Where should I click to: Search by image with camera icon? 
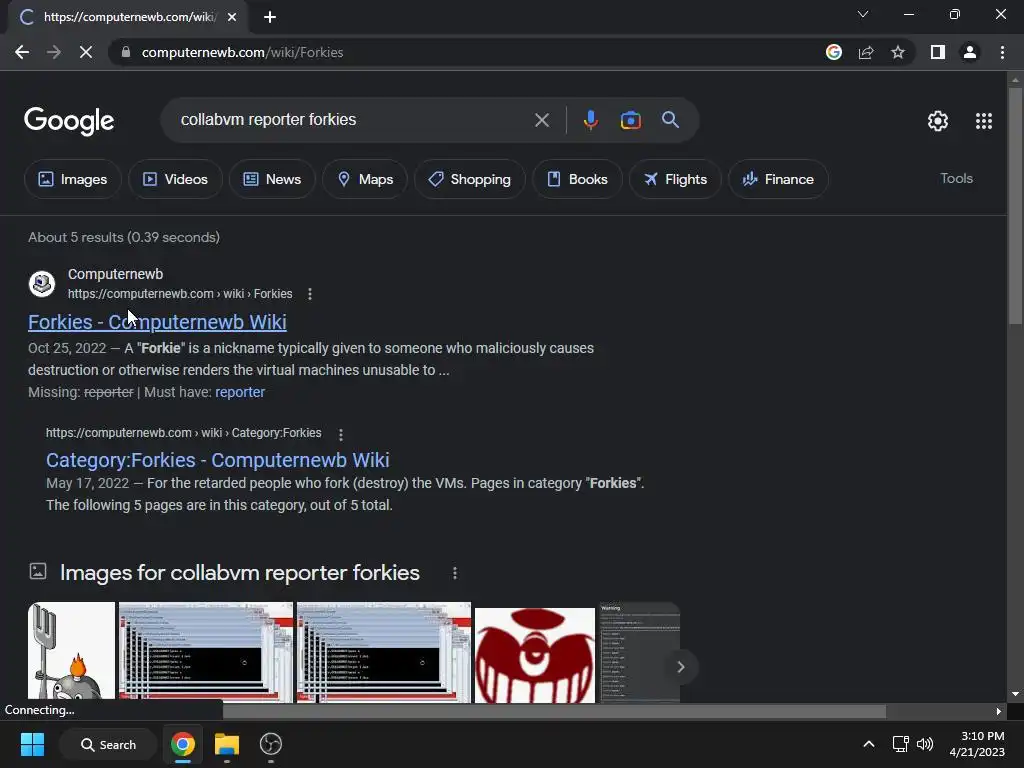[x=630, y=120]
